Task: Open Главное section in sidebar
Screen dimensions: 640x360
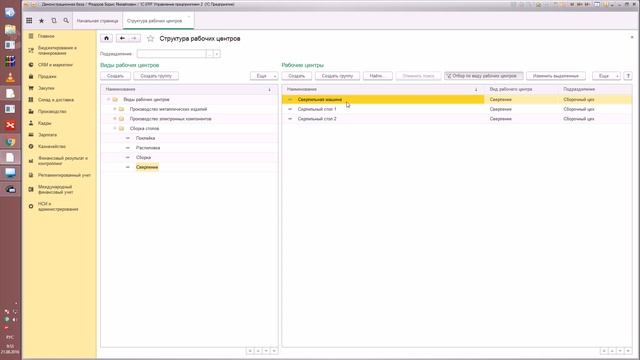Action: click(46, 36)
